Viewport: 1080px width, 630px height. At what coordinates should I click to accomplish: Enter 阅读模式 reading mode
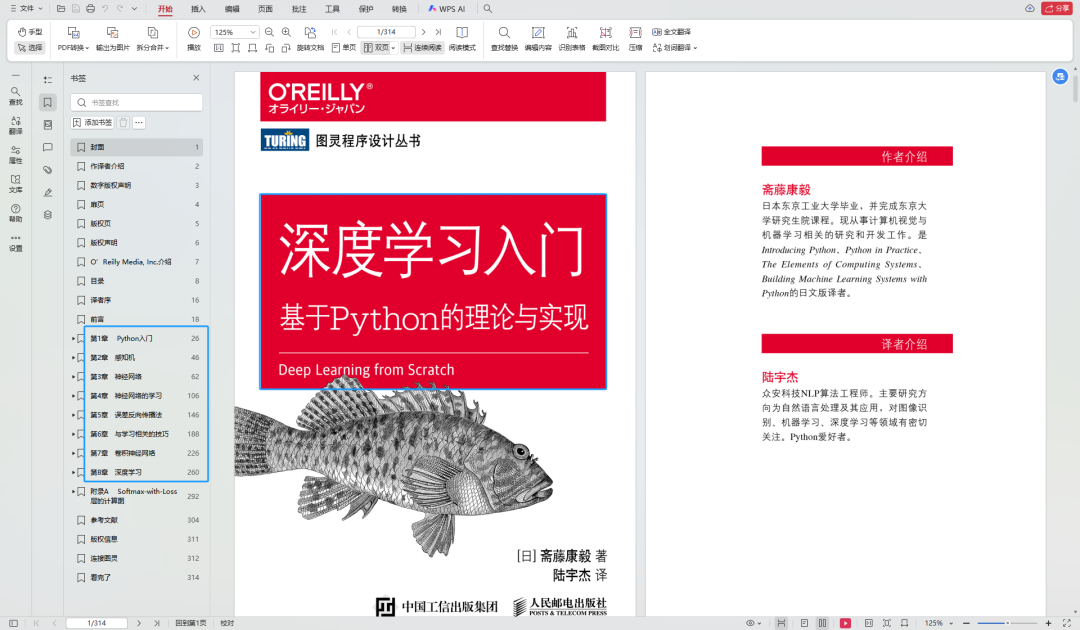[x=462, y=39]
